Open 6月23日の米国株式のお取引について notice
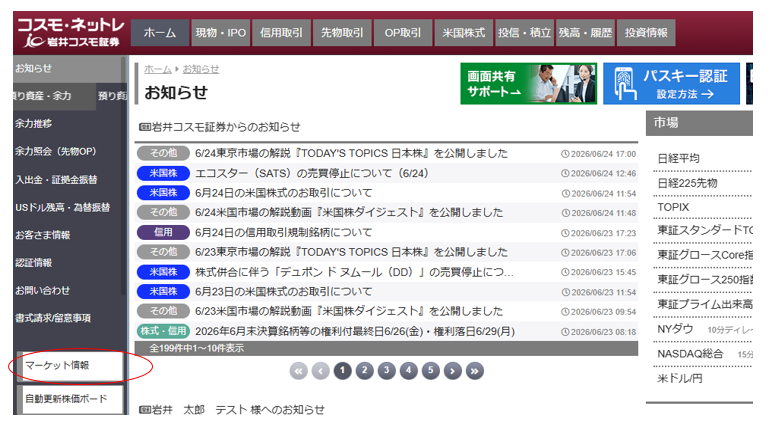The width and height of the screenshot is (771, 425). pyautogui.click(x=284, y=292)
